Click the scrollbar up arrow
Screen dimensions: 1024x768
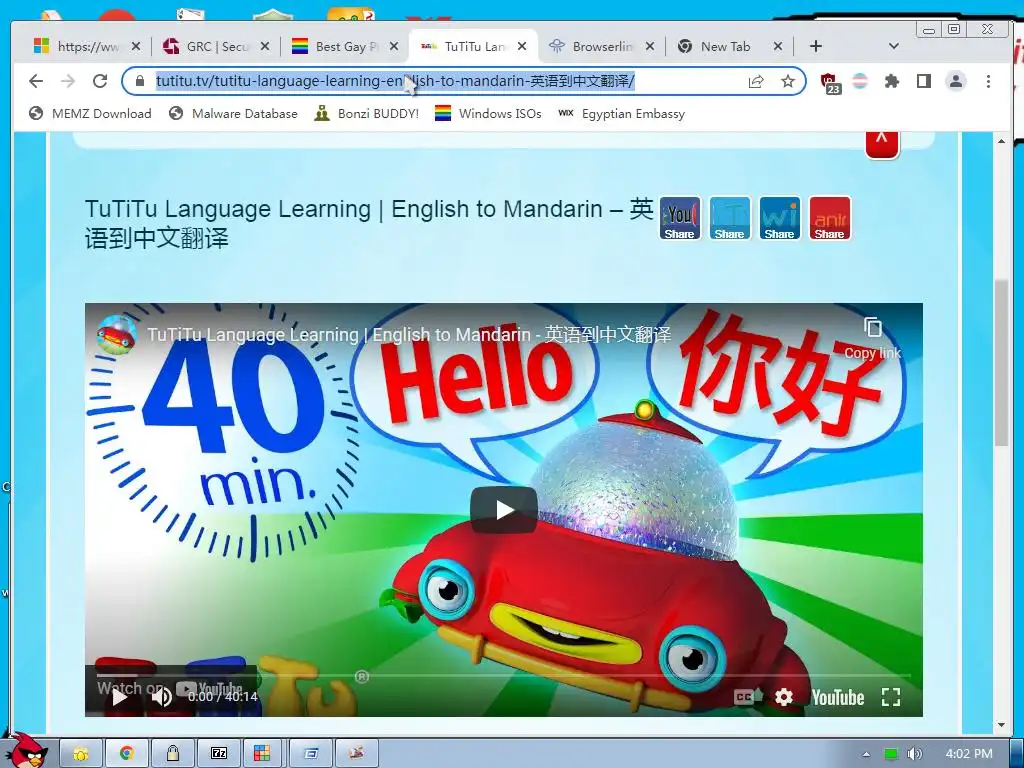1001,140
